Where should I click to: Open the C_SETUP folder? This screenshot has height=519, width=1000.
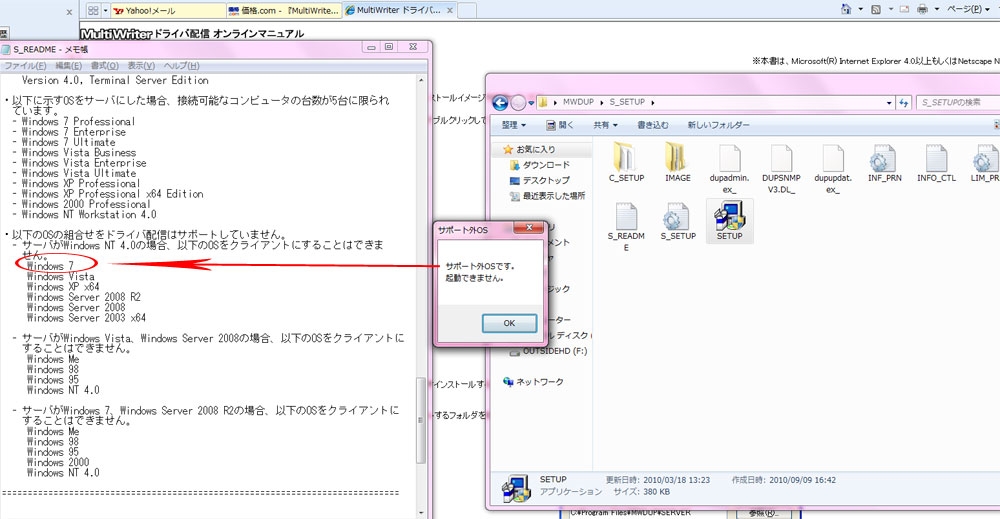(625, 160)
